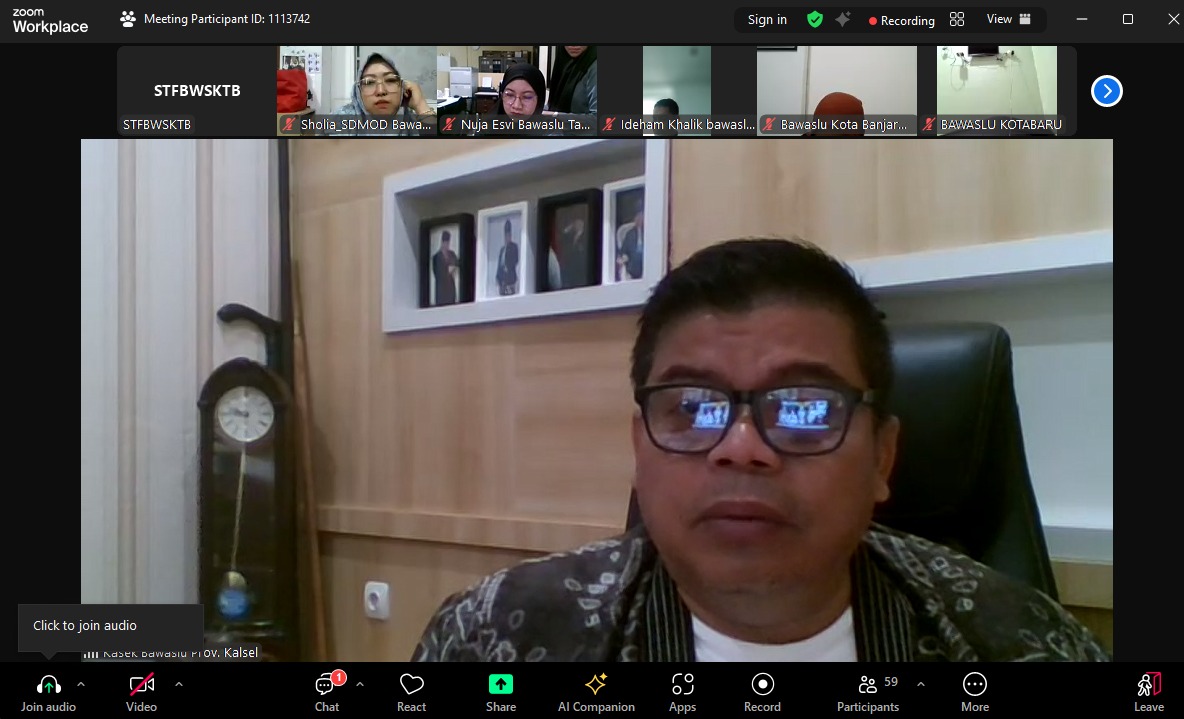Click the green Share screen button

tap(501, 693)
